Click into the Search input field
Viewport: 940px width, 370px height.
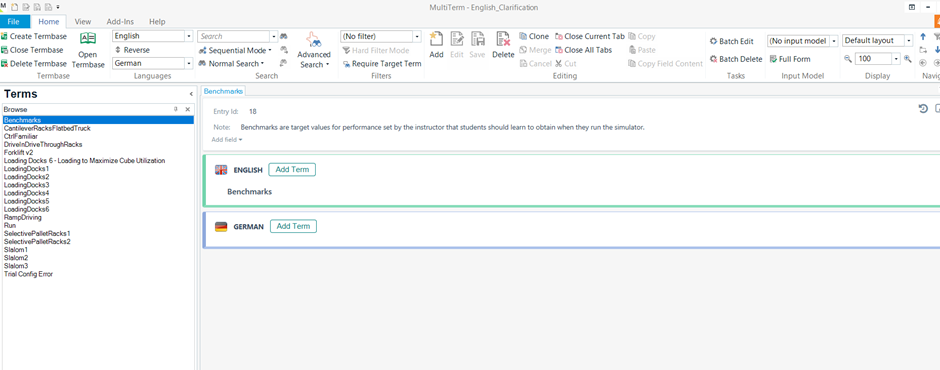(x=234, y=37)
